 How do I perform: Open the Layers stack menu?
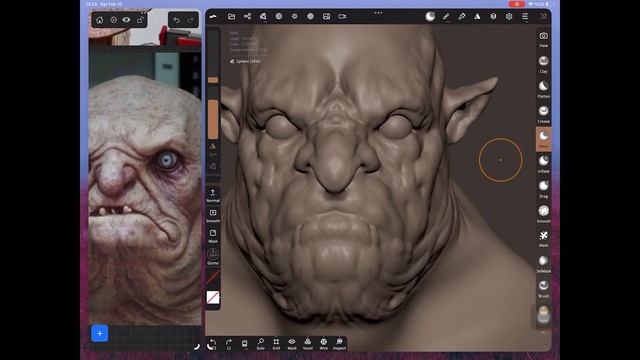pyautogui.click(x=493, y=16)
